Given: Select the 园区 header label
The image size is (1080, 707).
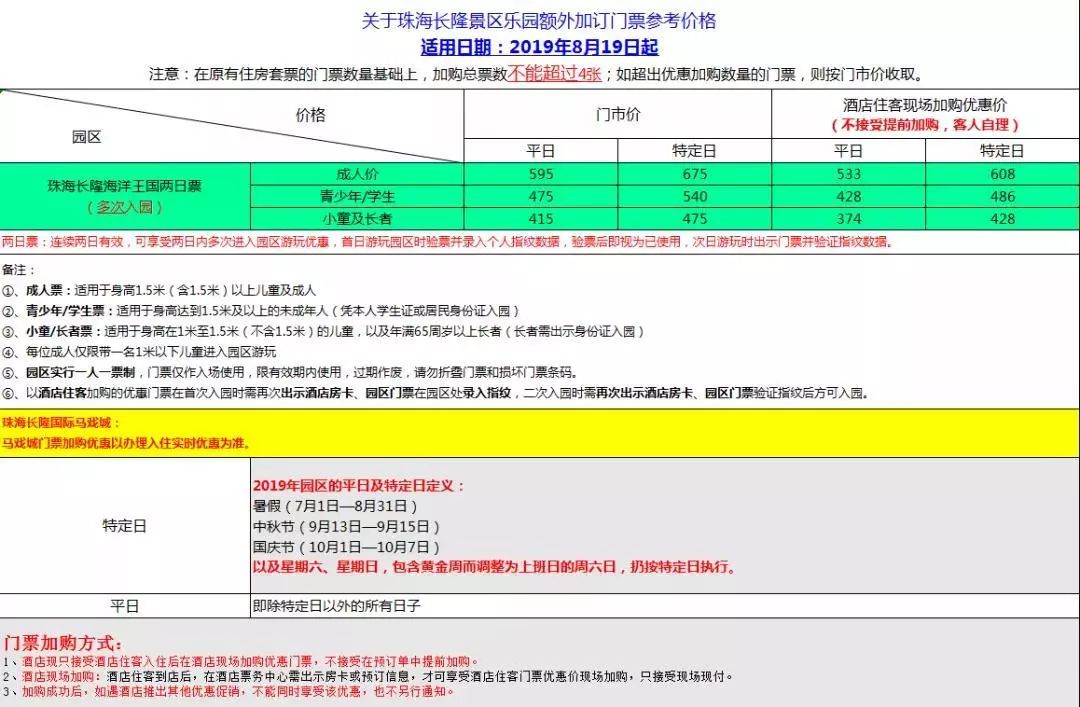Looking at the screenshot, I should point(87,137).
